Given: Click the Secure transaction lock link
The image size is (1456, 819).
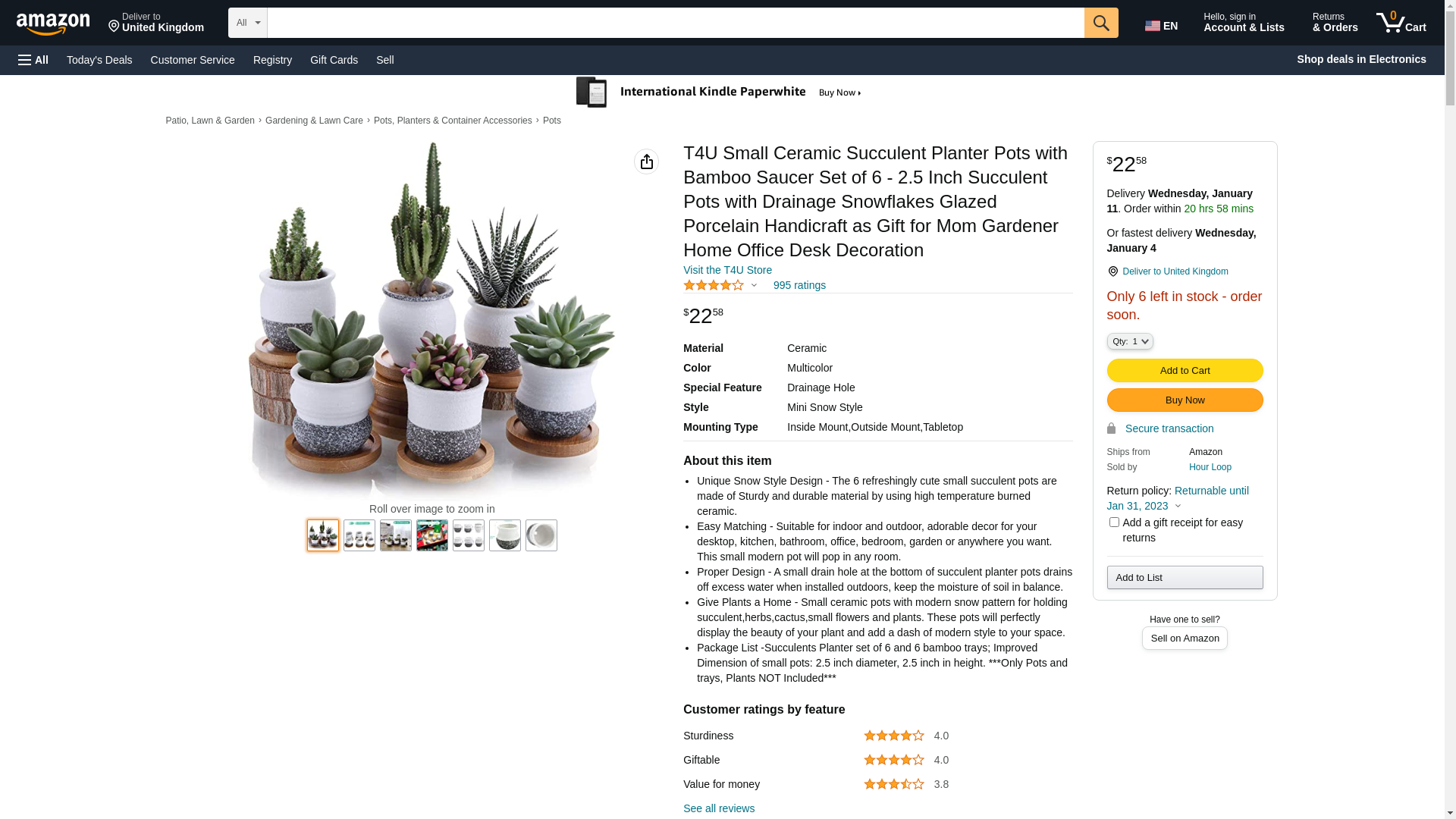Looking at the screenshot, I should [1160, 428].
